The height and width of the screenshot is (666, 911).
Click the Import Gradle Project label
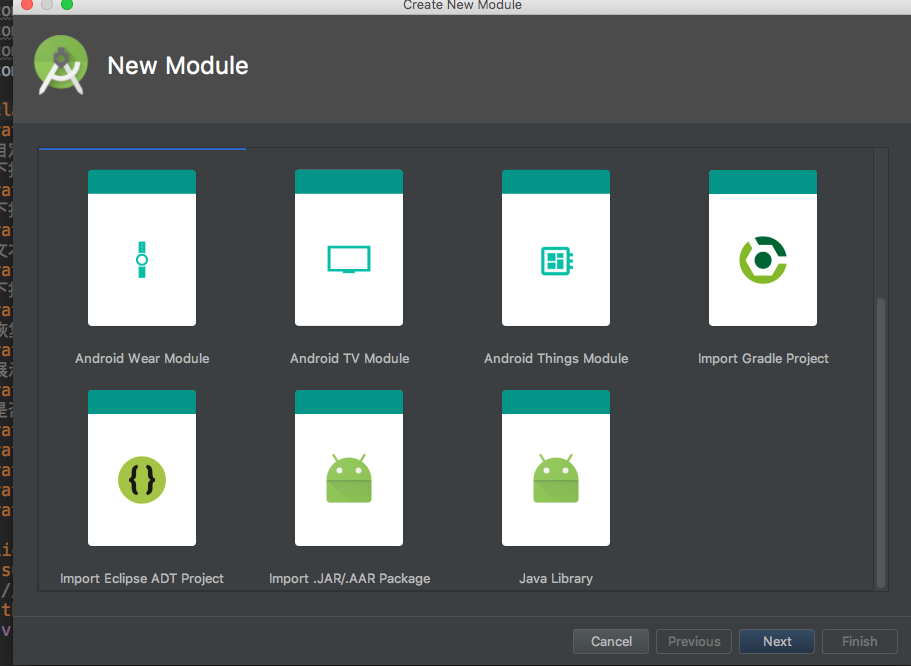[x=763, y=359]
